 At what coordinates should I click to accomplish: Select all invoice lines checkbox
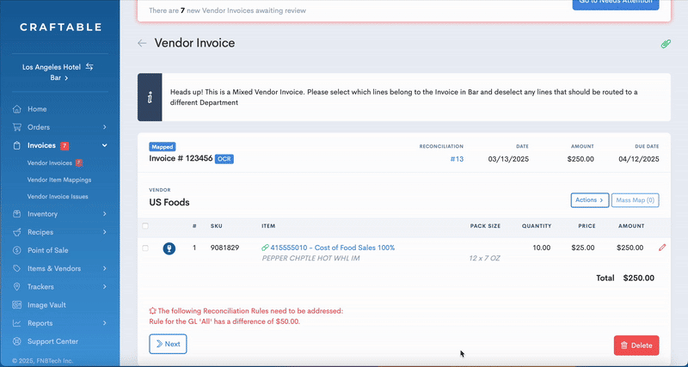click(x=145, y=226)
